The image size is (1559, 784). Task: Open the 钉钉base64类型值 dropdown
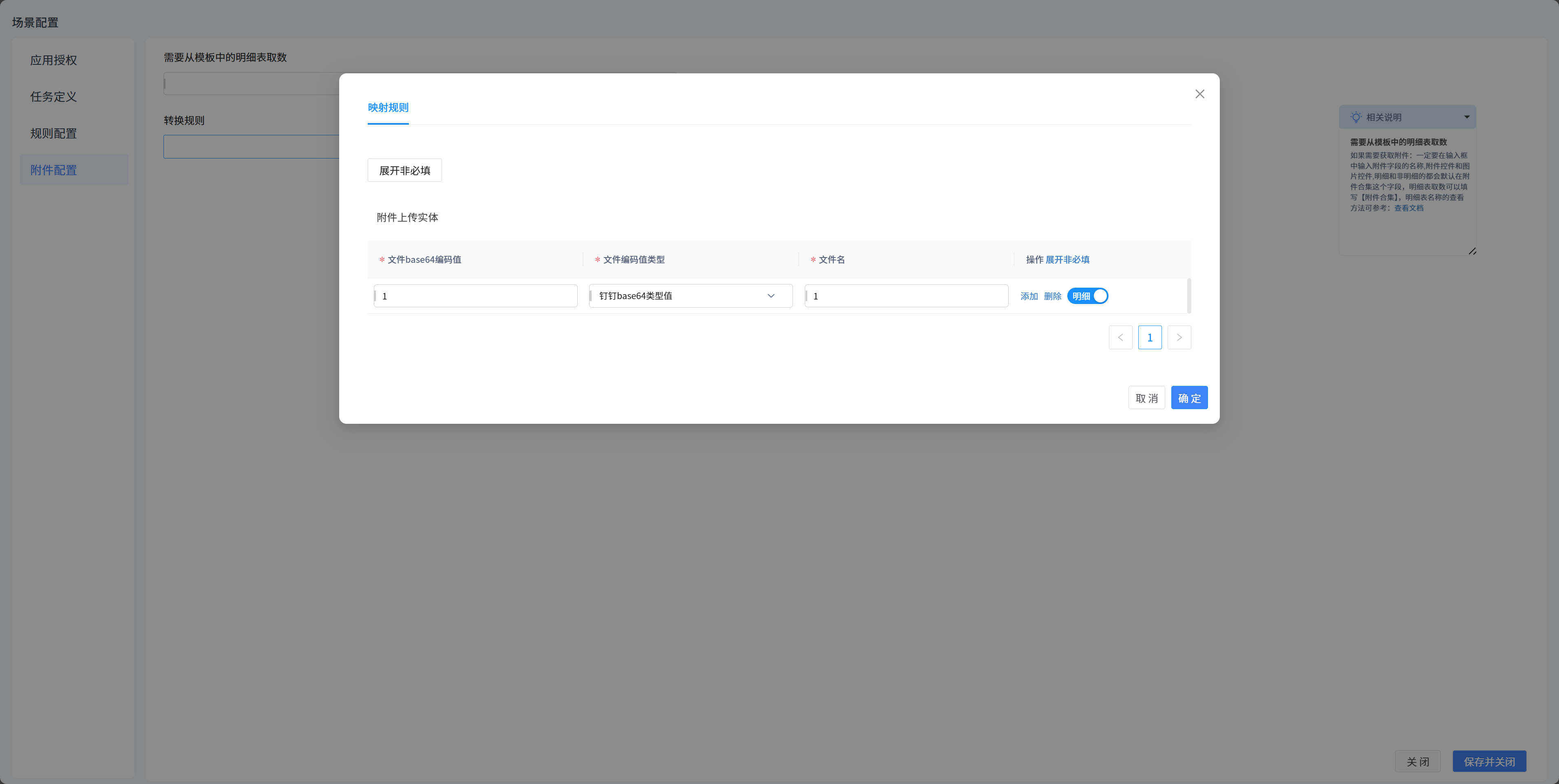(x=691, y=296)
